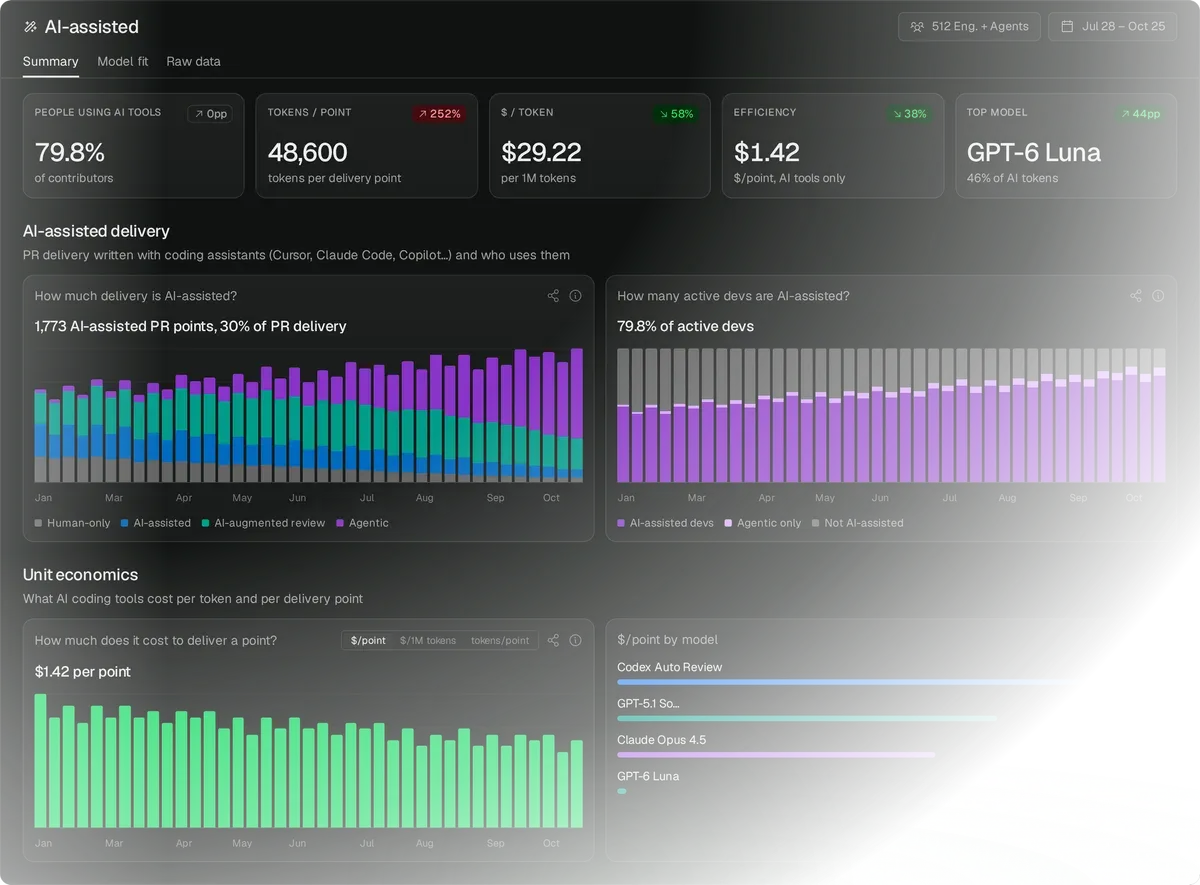The width and height of the screenshot is (1200, 885).
Task: Share the 'How many active devs are AI-assisted?' chart
Action: (x=1136, y=296)
